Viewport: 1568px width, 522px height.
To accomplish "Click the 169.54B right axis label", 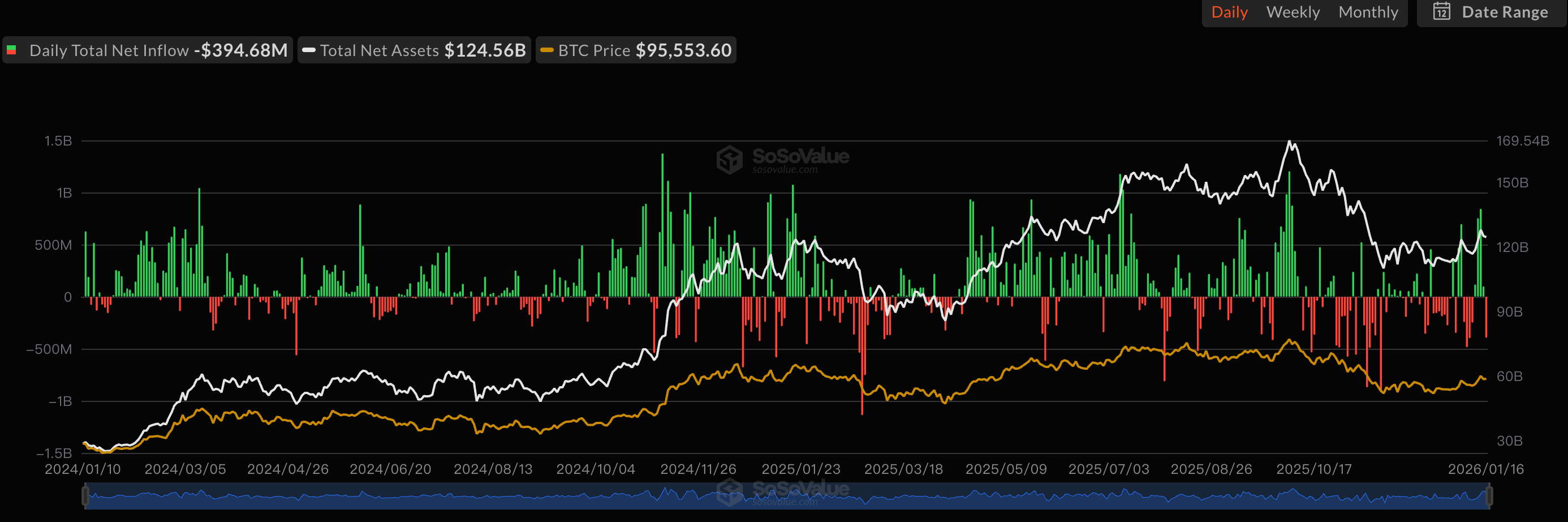I will [1522, 141].
